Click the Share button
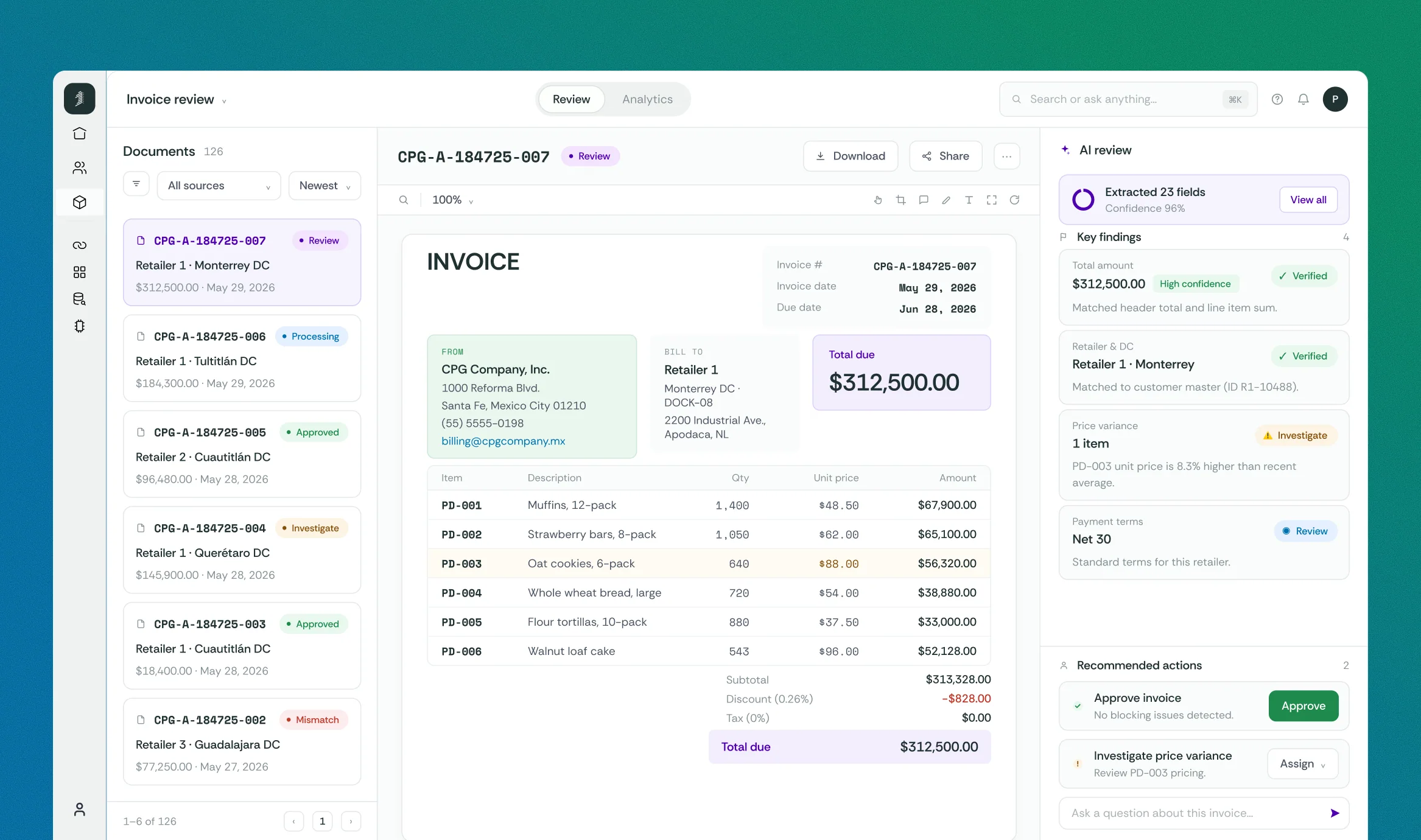Viewport: 1421px width, 840px height. (946, 156)
